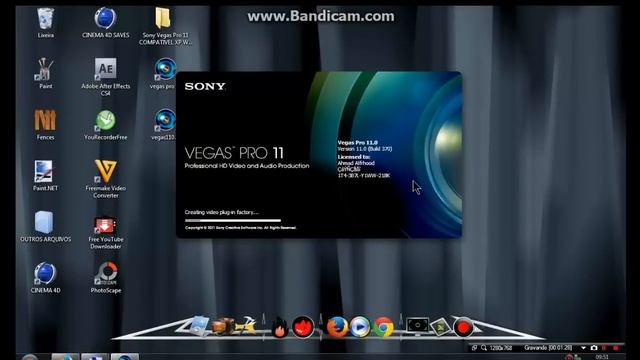Launch Google Chrome from the dock
Viewport: 640px width, 360px height.
[x=383, y=327]
